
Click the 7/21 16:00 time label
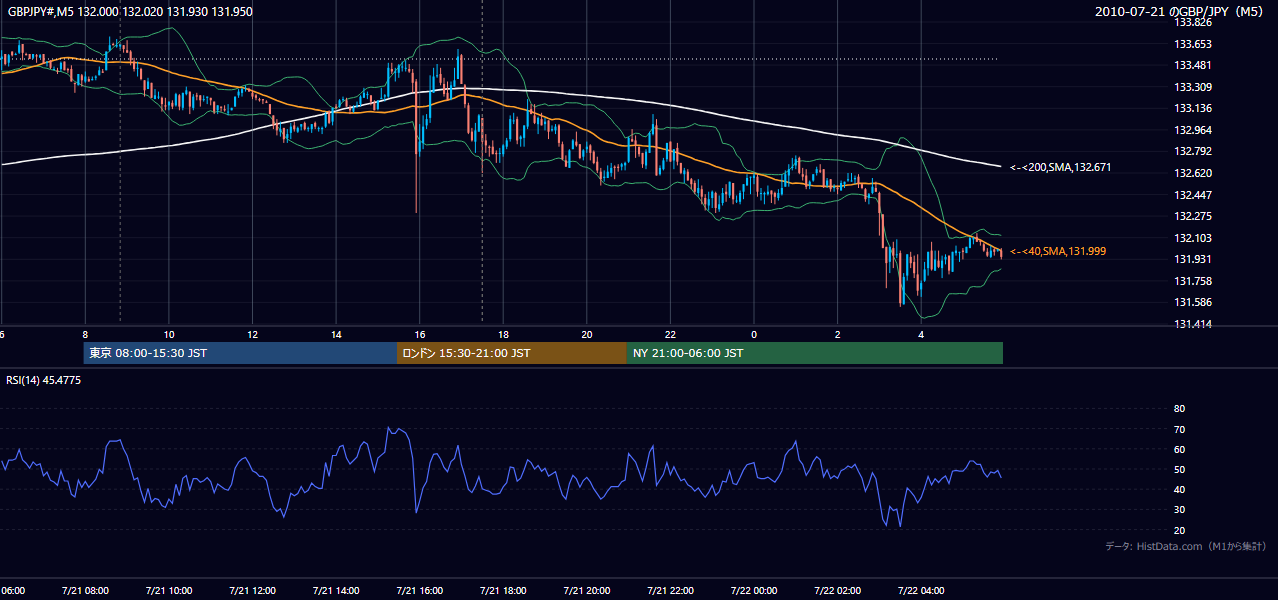(x=419, y=591)
